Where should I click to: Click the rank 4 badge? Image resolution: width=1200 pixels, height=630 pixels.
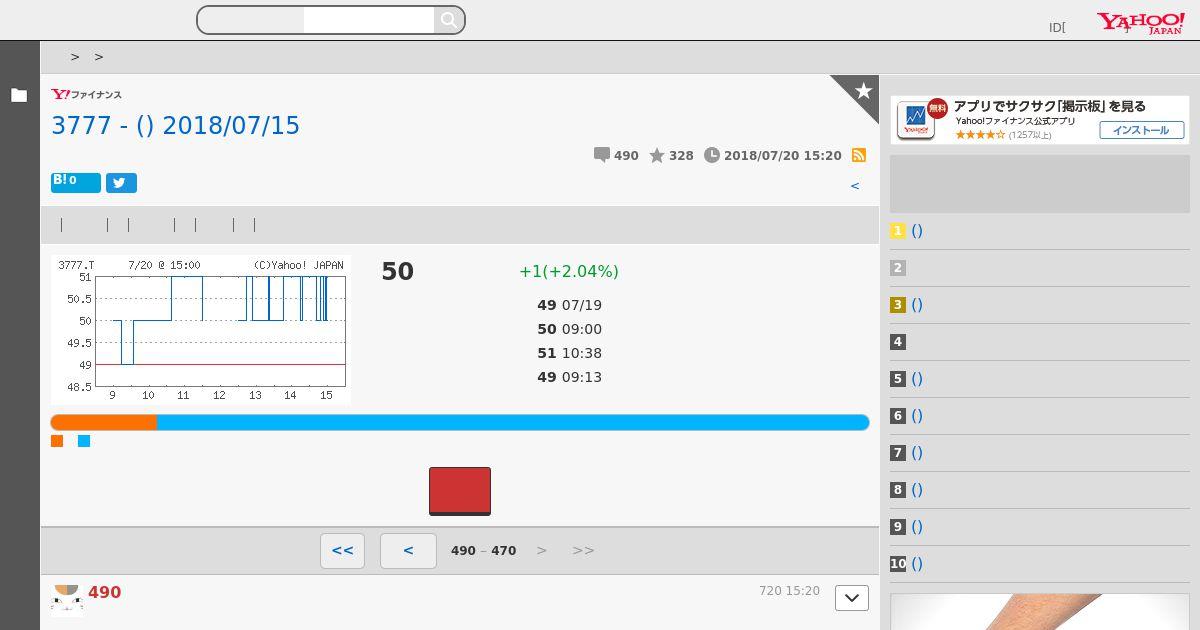pos(898,342)
